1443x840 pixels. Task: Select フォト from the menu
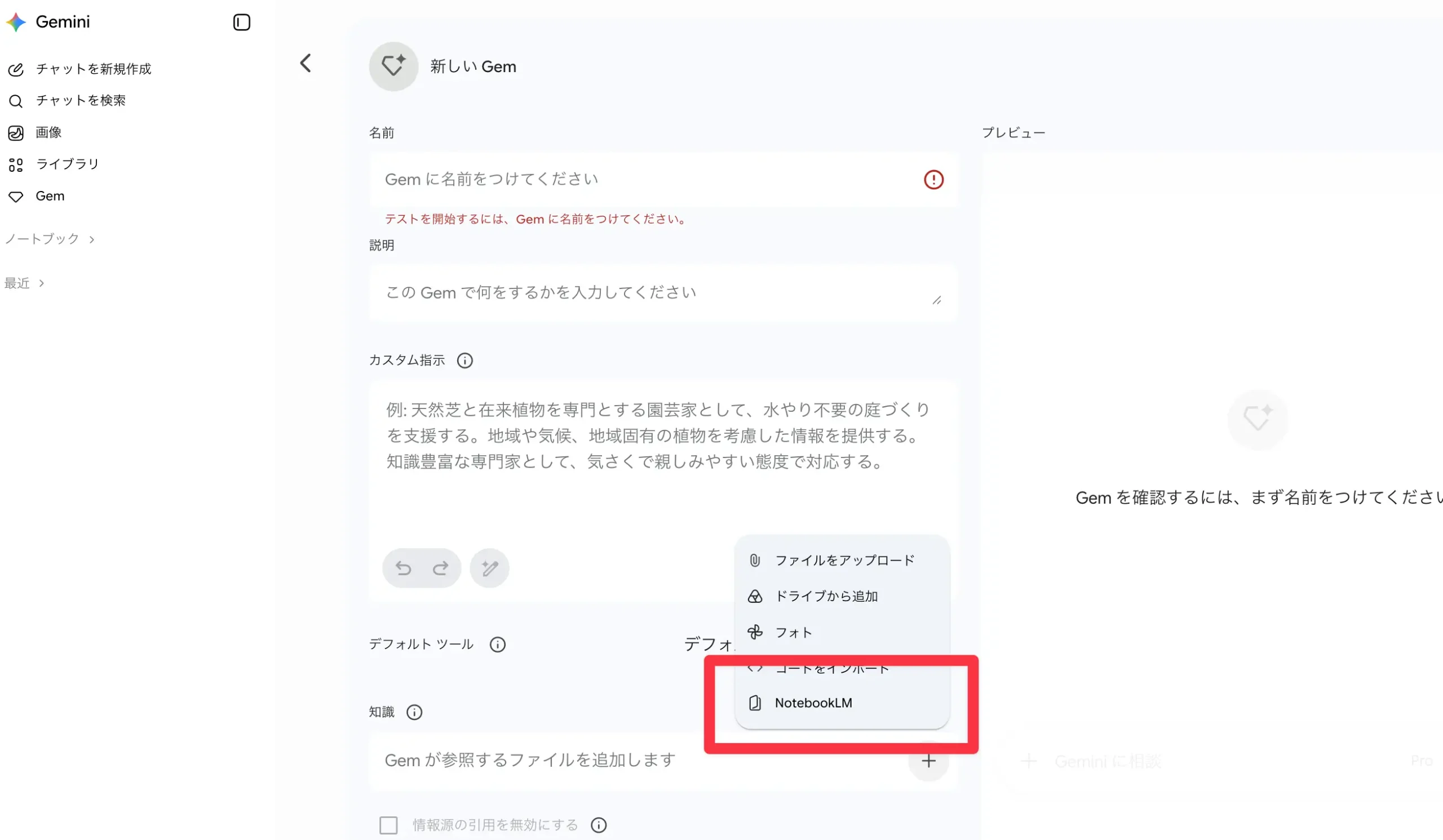click(x=842, y=633)
